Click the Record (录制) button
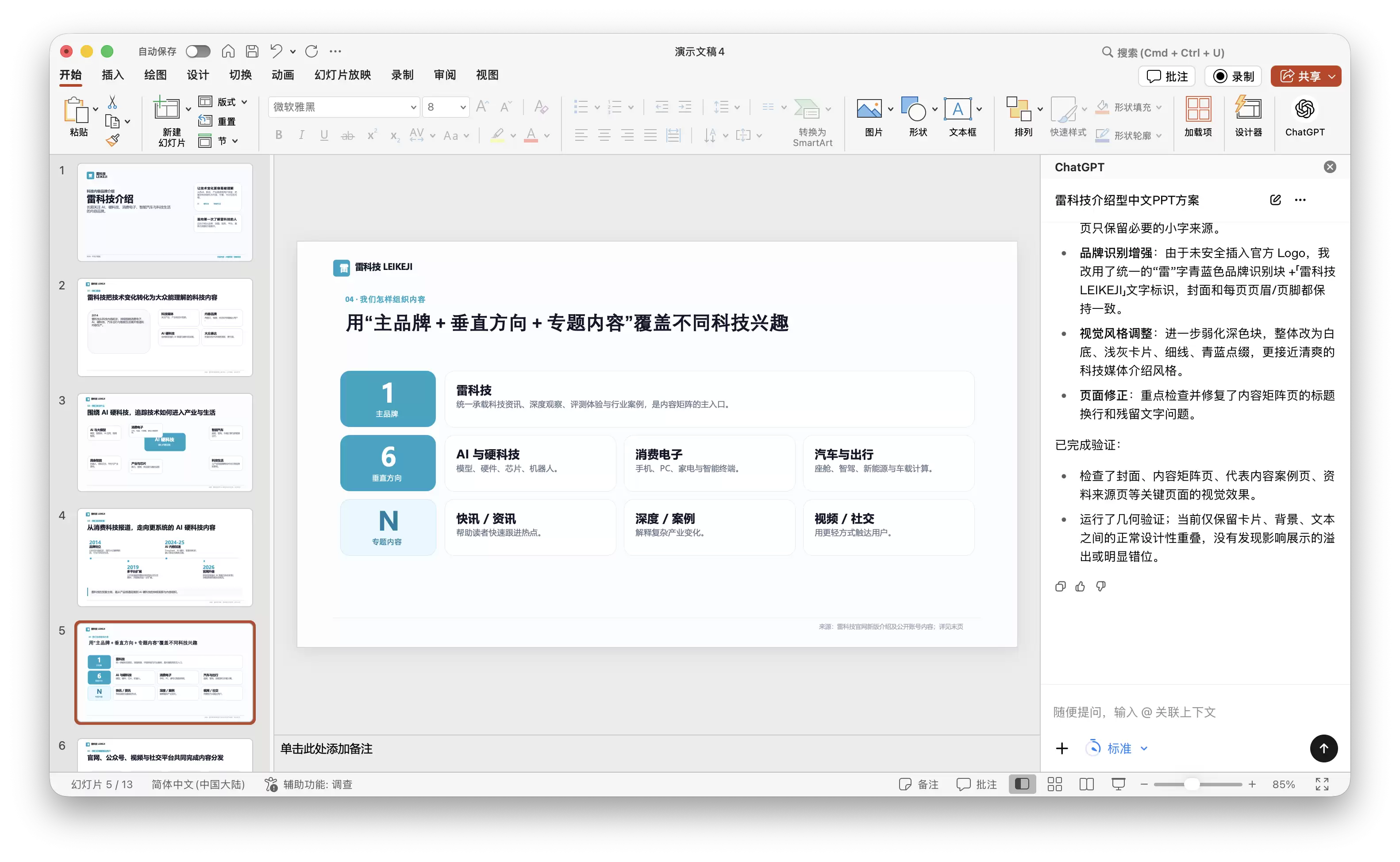The height and width of the screenshot is (862, 1400). tap(1233, 76)
